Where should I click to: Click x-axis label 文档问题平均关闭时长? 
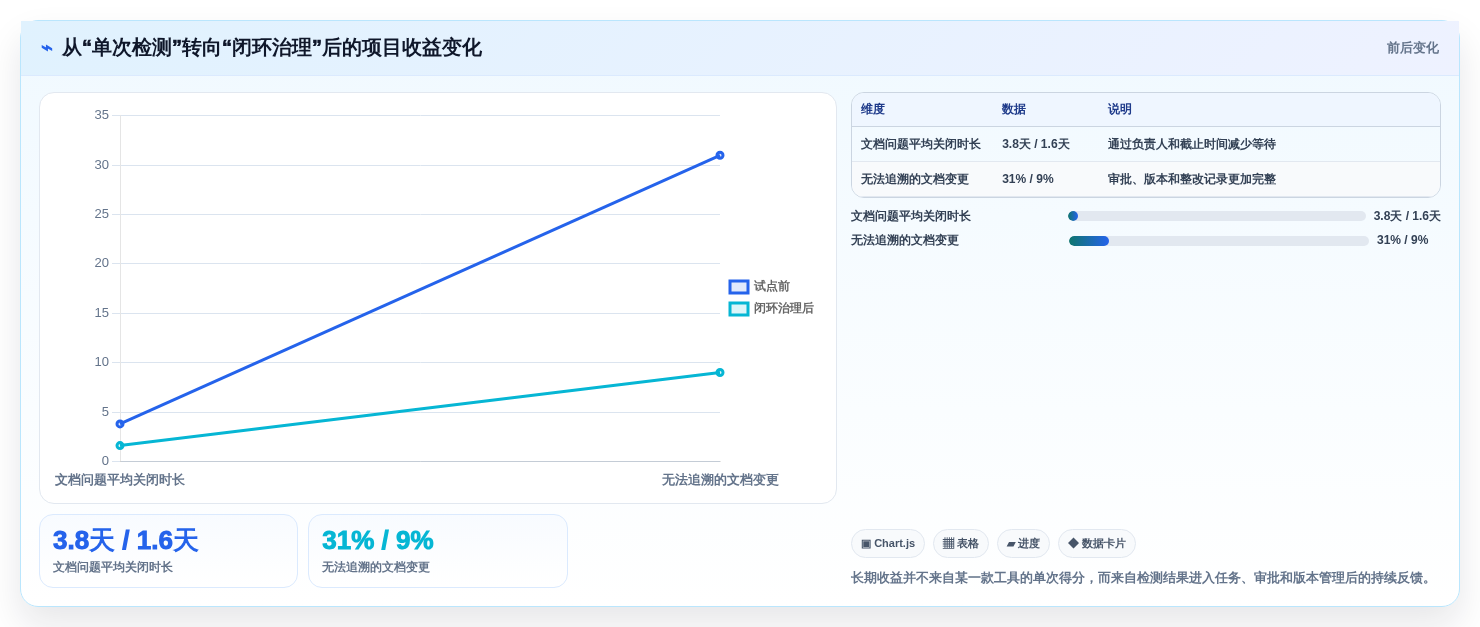pyautogui.click(x=120, y=480)
